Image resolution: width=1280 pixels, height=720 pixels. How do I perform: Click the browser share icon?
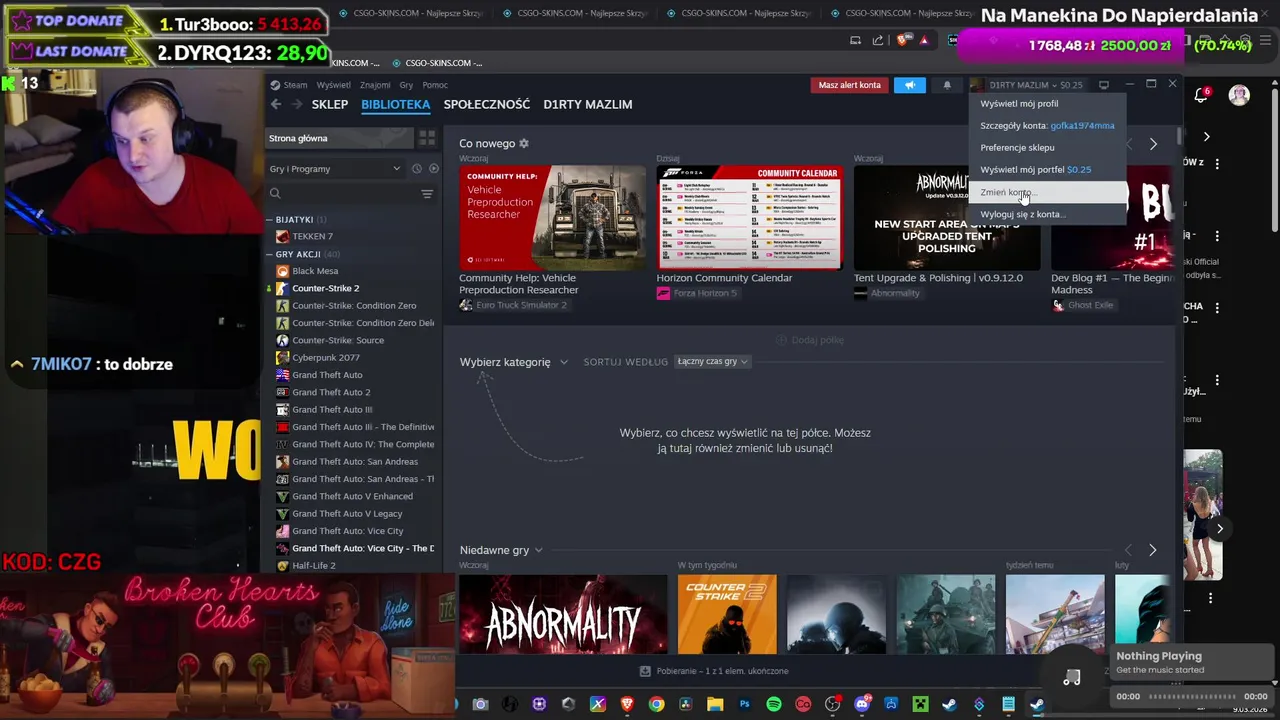(878, 40)
